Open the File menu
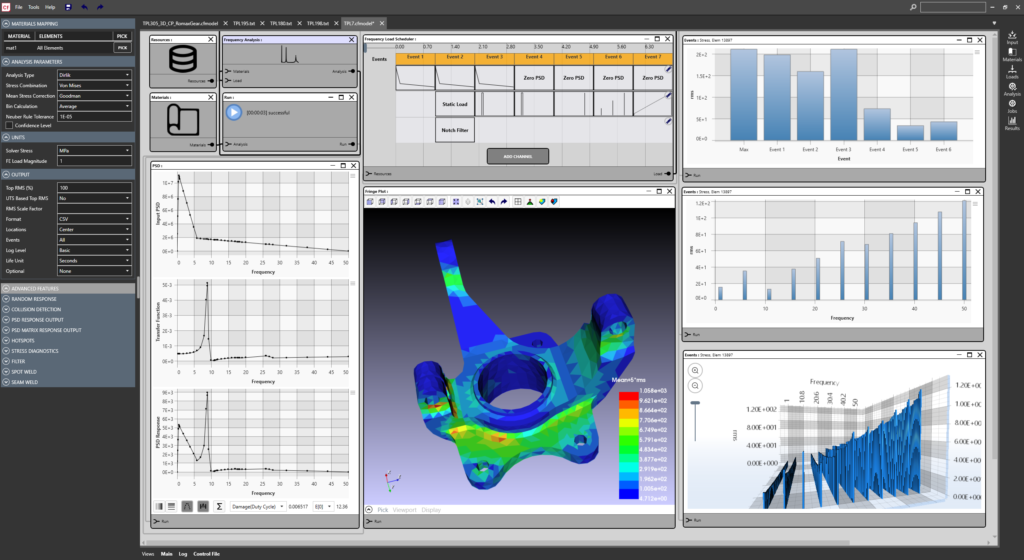Screen dimensions: 1024x560 (18, 7)
